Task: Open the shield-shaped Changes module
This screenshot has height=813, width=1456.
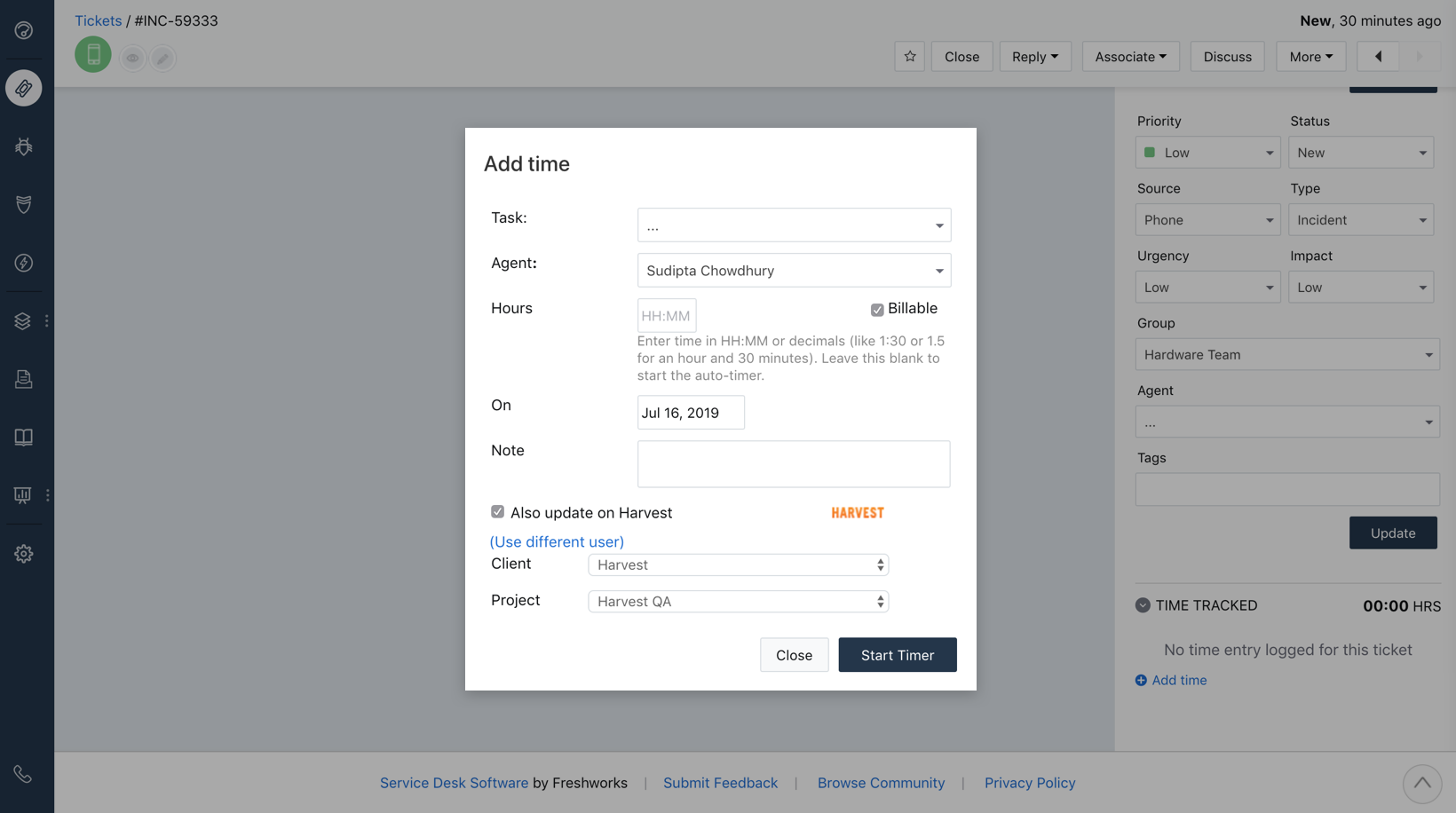Action: point(23,205)
